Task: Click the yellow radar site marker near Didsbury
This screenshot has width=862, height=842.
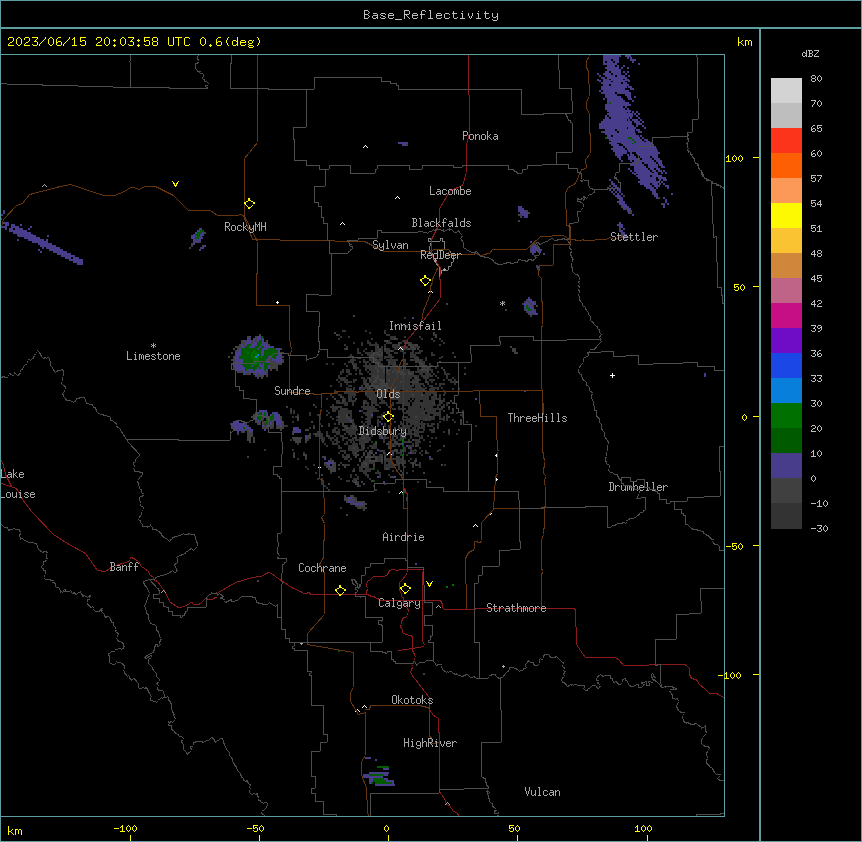Action: 388,417
